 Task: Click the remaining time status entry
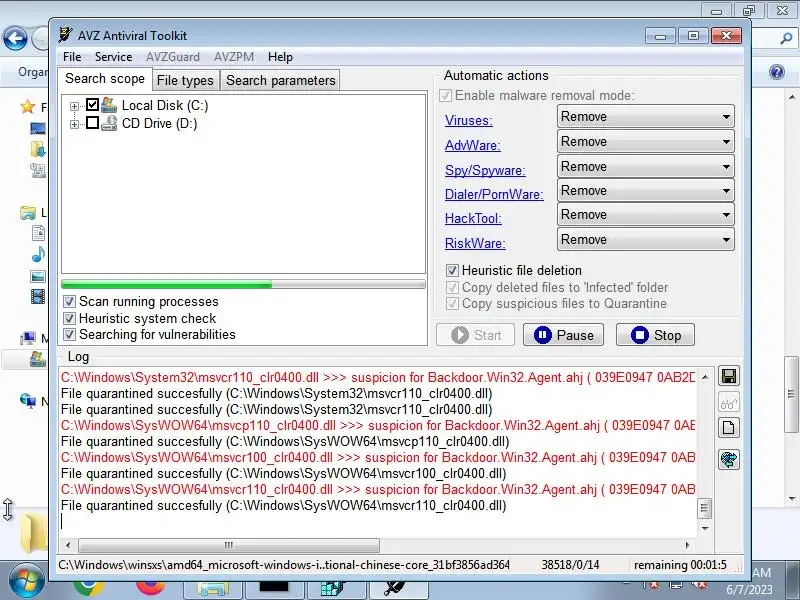pyautogui.click(x=680, y=565)
